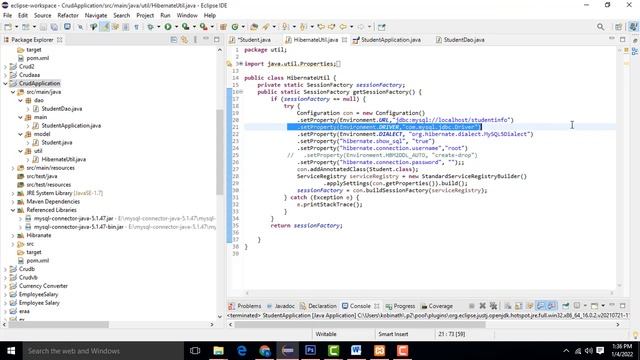640x360 pixels.
Task: Open Package Explorer view menu
Action: [x=195, y=40]
